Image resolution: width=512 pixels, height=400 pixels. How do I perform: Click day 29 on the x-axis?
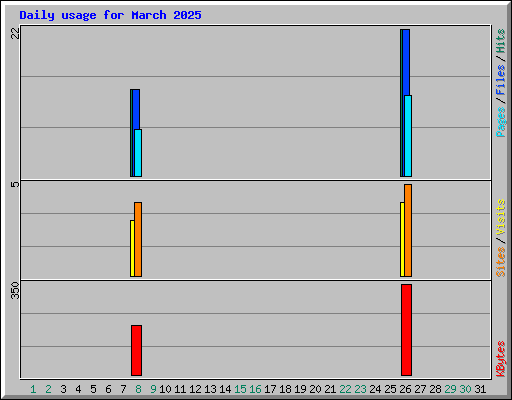[x=450, y=389]
